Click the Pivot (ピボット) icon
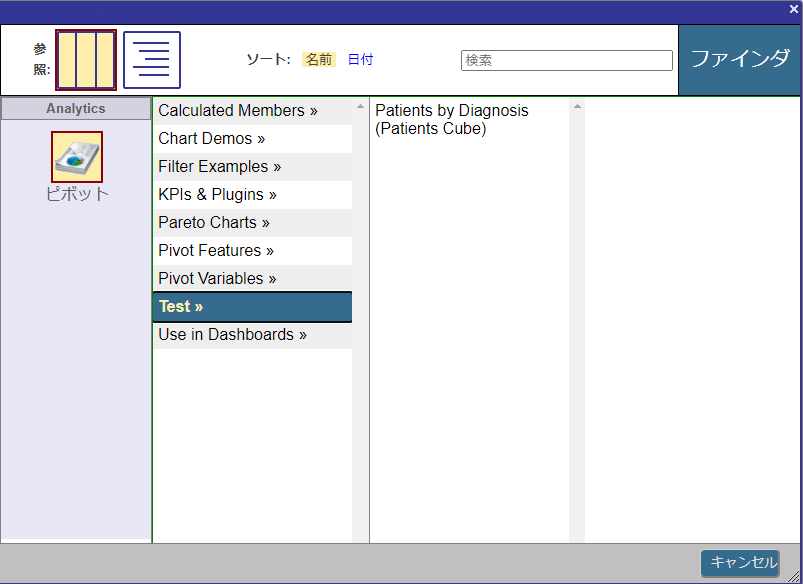Viewport: 803px width, 584px height. (x=77, y=157)
